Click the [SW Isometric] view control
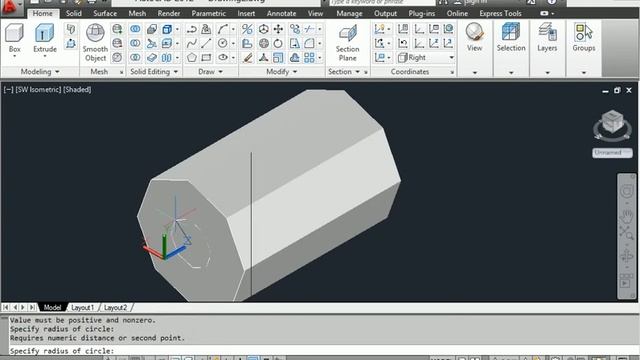Screen dimensions: 640x360 click(x=38, y=89)
